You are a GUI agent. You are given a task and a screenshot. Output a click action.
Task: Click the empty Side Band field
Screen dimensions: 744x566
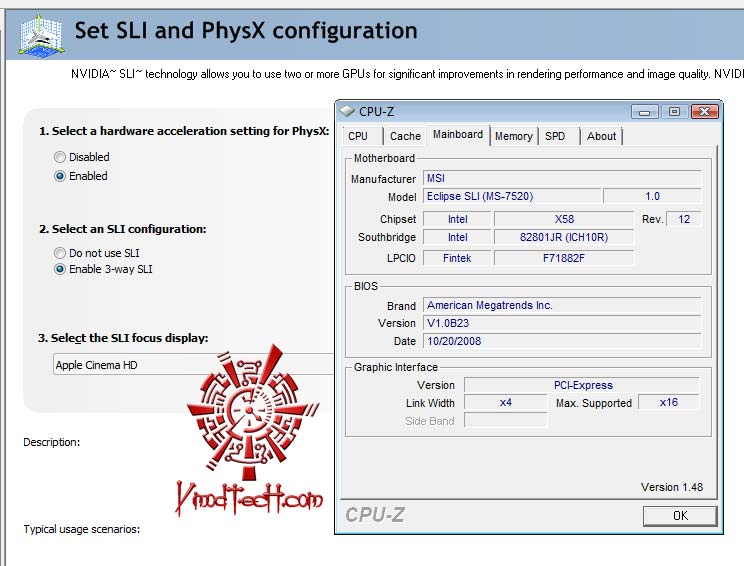click(x=505, y=420)
